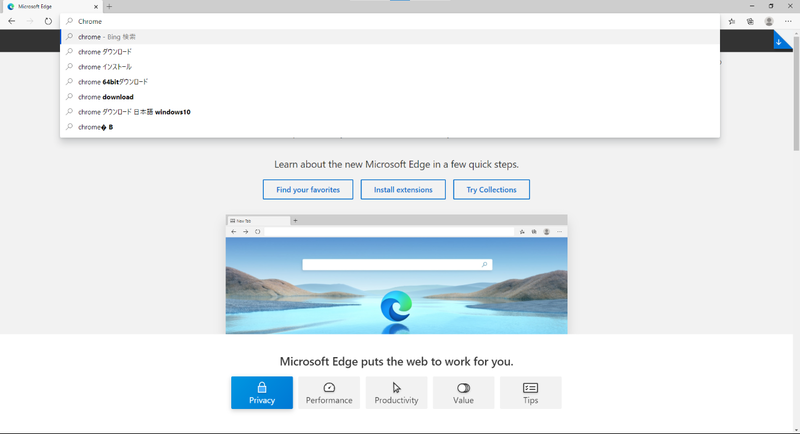Open a new tab with plus icon
This screenshot has width=800, height=434.
pos(109,7)
